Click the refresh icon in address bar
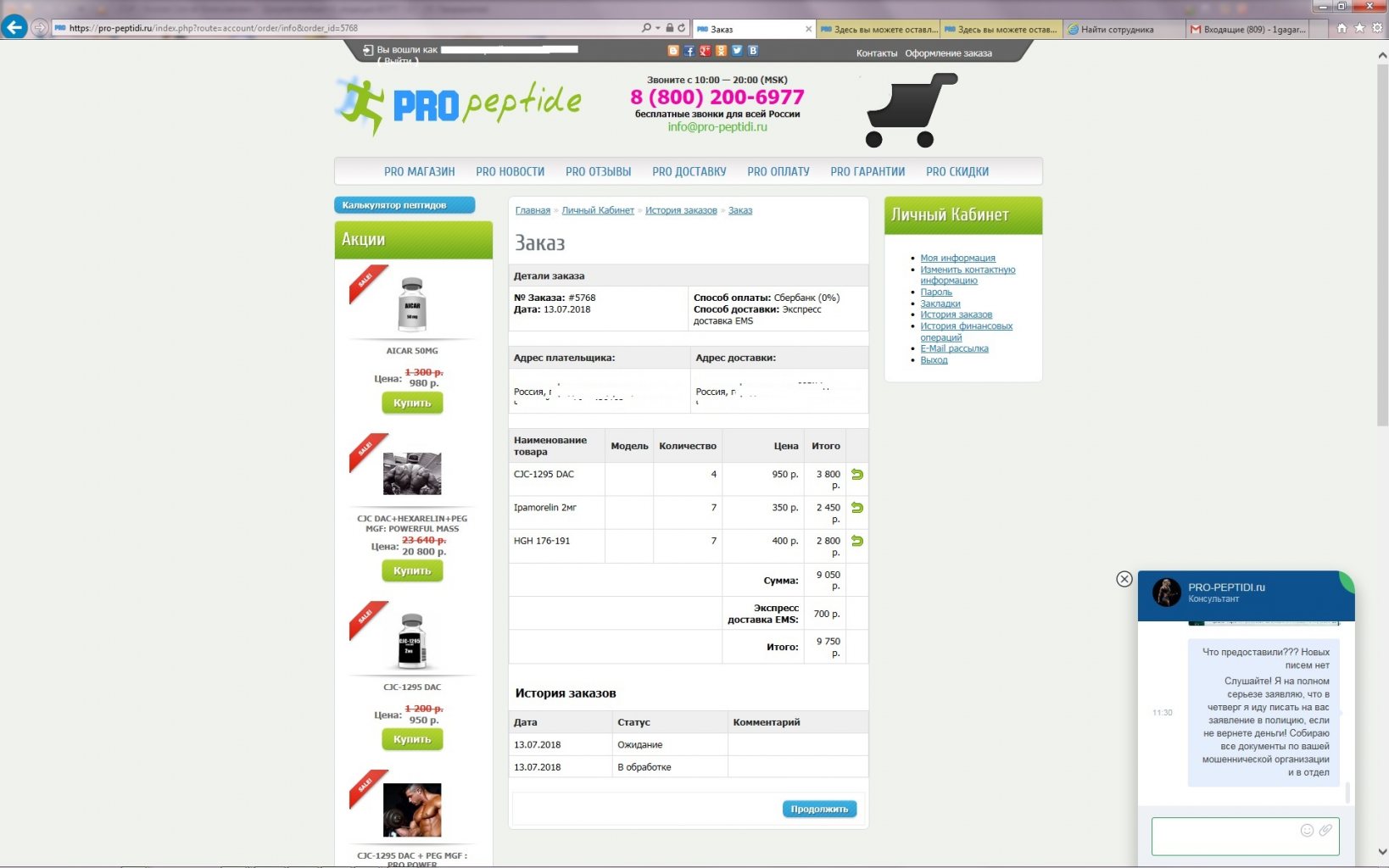The image size is (1389, 868). [x=681, y=28]
